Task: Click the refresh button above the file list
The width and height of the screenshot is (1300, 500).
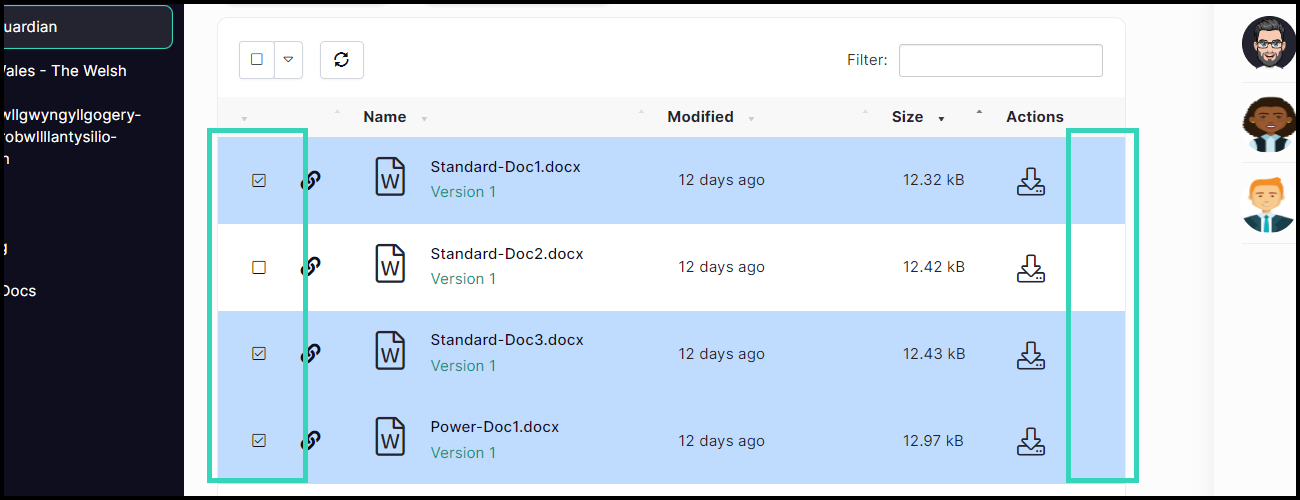Action: point(342,60)
